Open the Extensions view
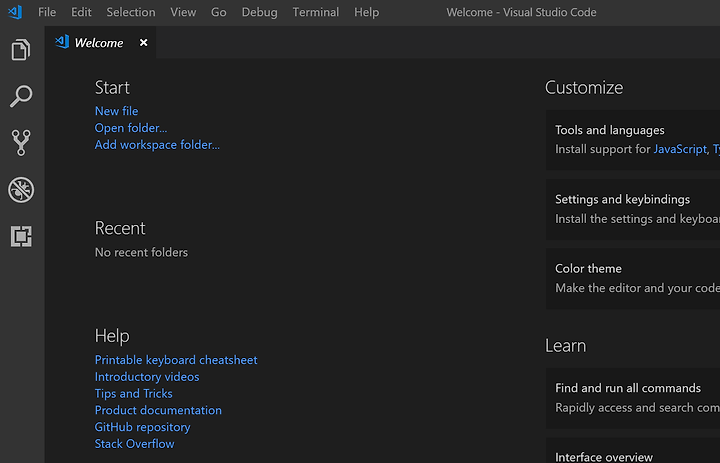 click(21, 237)
